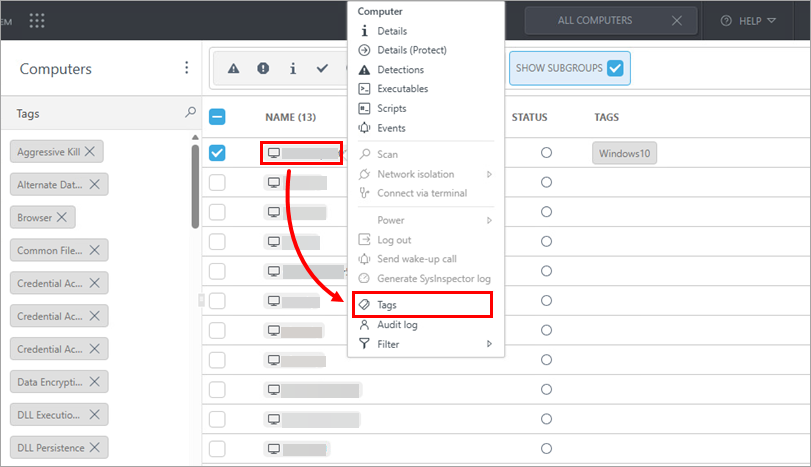Search tags with magnifier icon
811x467 pixels.
point(191,113)
